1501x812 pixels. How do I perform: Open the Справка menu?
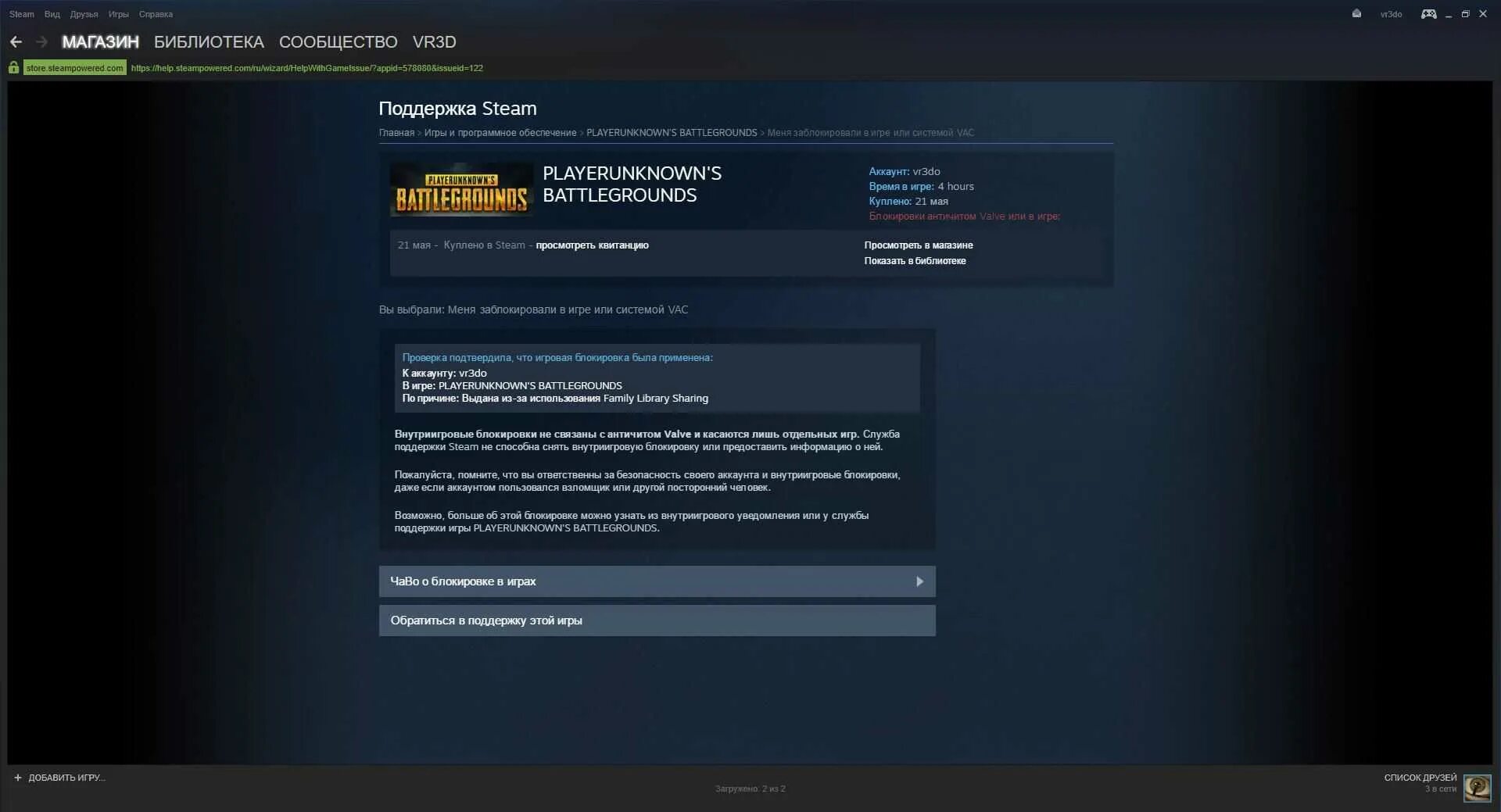point(156,14)
